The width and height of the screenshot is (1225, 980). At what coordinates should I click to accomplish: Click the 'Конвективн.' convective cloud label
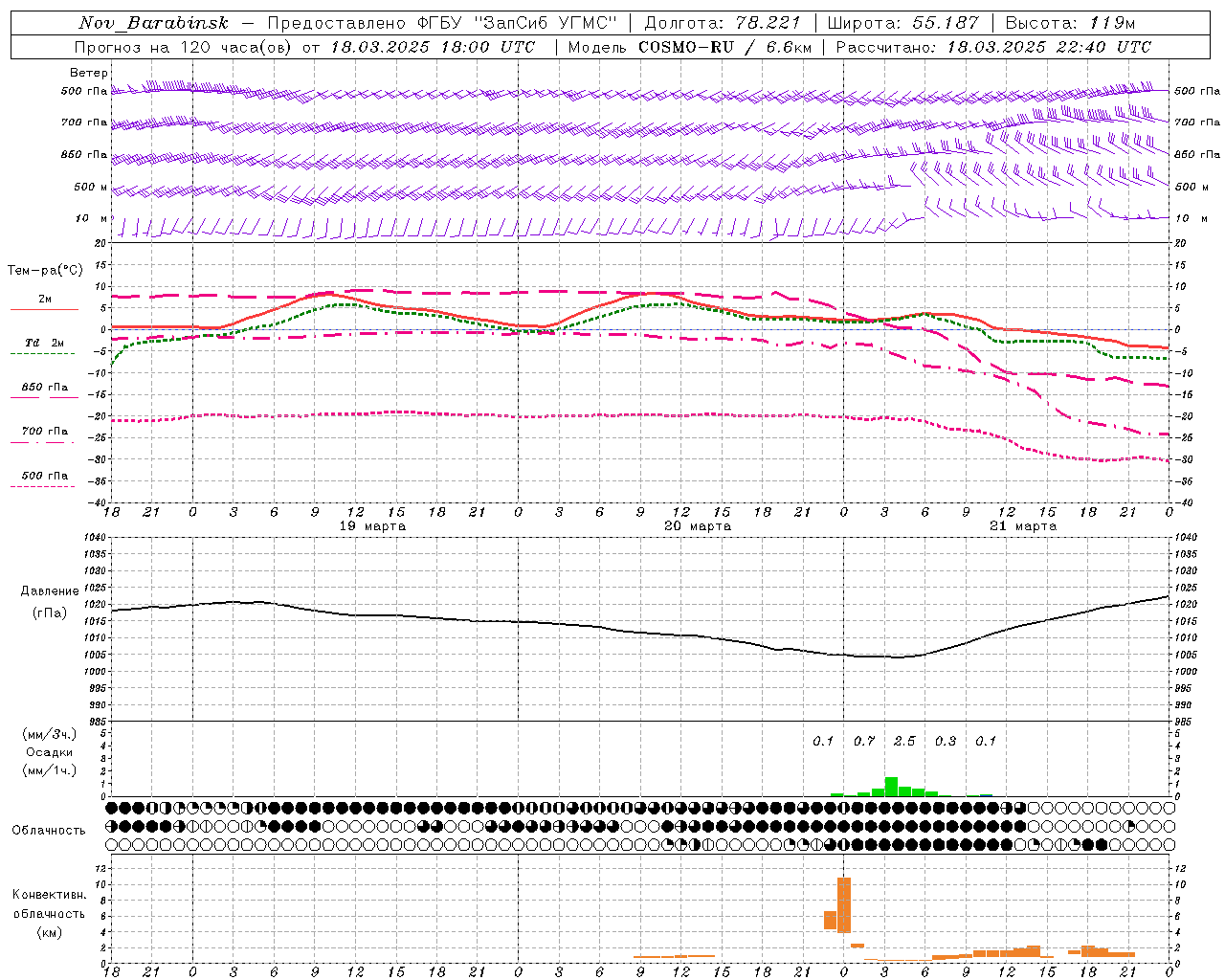pos(49,895)
